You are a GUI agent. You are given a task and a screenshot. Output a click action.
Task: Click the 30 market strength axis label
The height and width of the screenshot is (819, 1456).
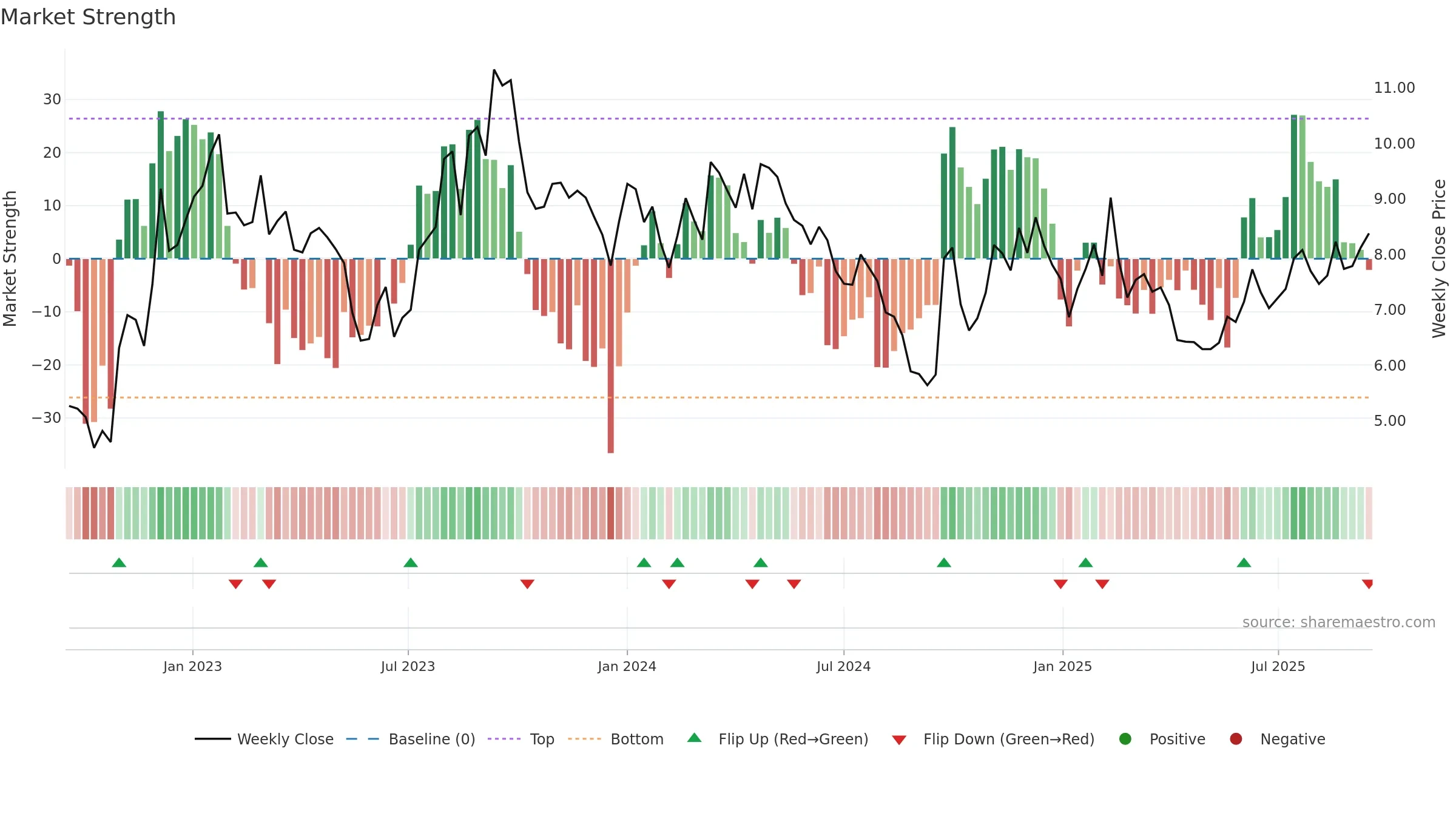pos(52,99)
